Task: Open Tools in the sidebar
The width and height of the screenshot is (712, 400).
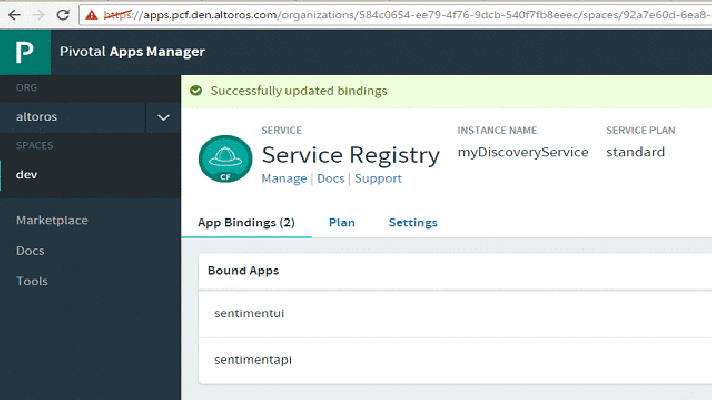Action: (x=32, y=281)
